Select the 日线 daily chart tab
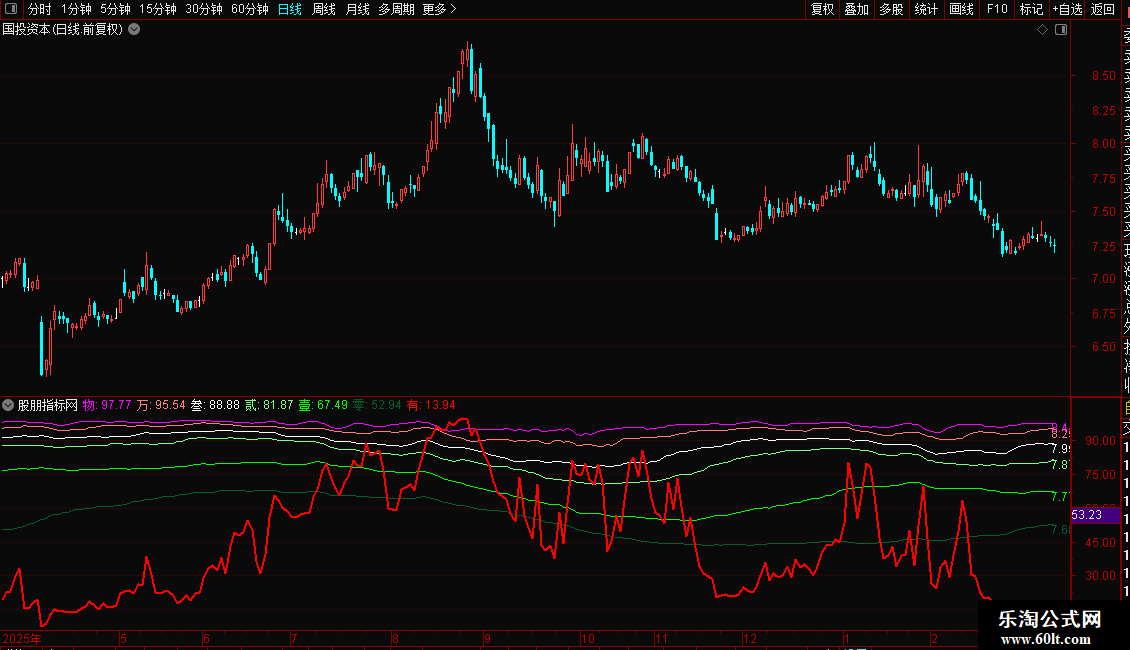Screen dimensions: 1130x650 (x=290, y=9)
